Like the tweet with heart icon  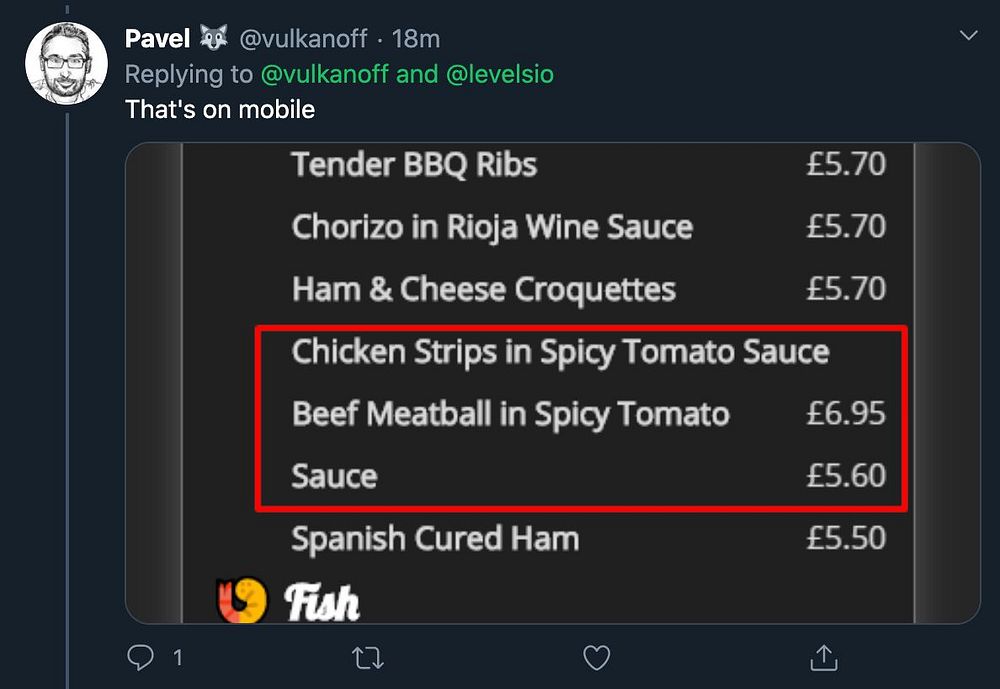[x=596, y=657]
